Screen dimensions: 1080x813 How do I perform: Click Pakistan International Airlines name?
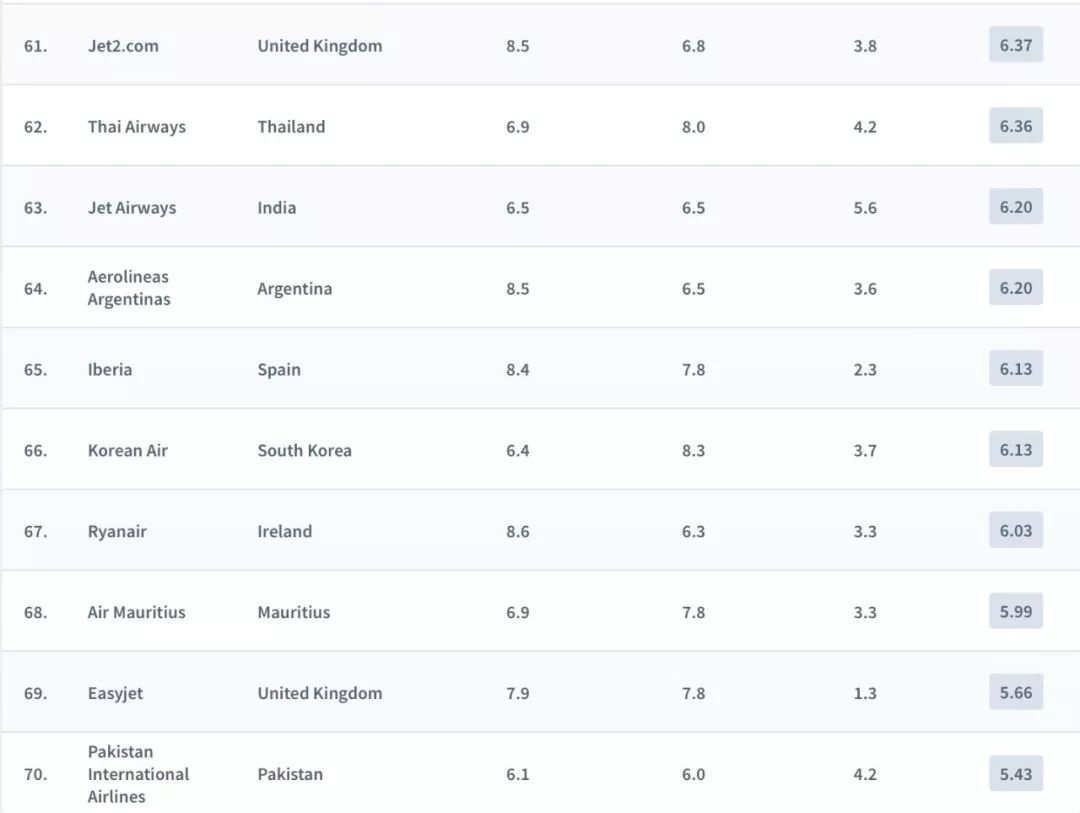pyautogui.click(x=138, y=774)
